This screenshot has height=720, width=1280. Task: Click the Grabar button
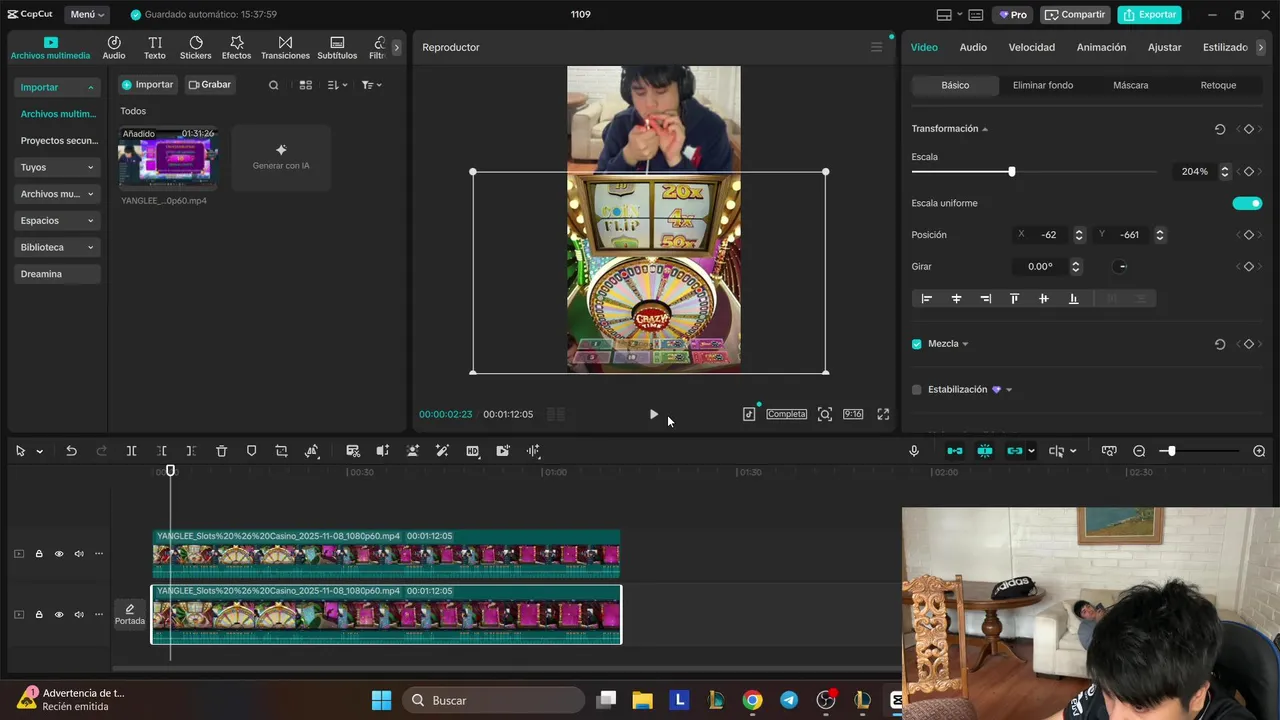(x=210, y=85)
